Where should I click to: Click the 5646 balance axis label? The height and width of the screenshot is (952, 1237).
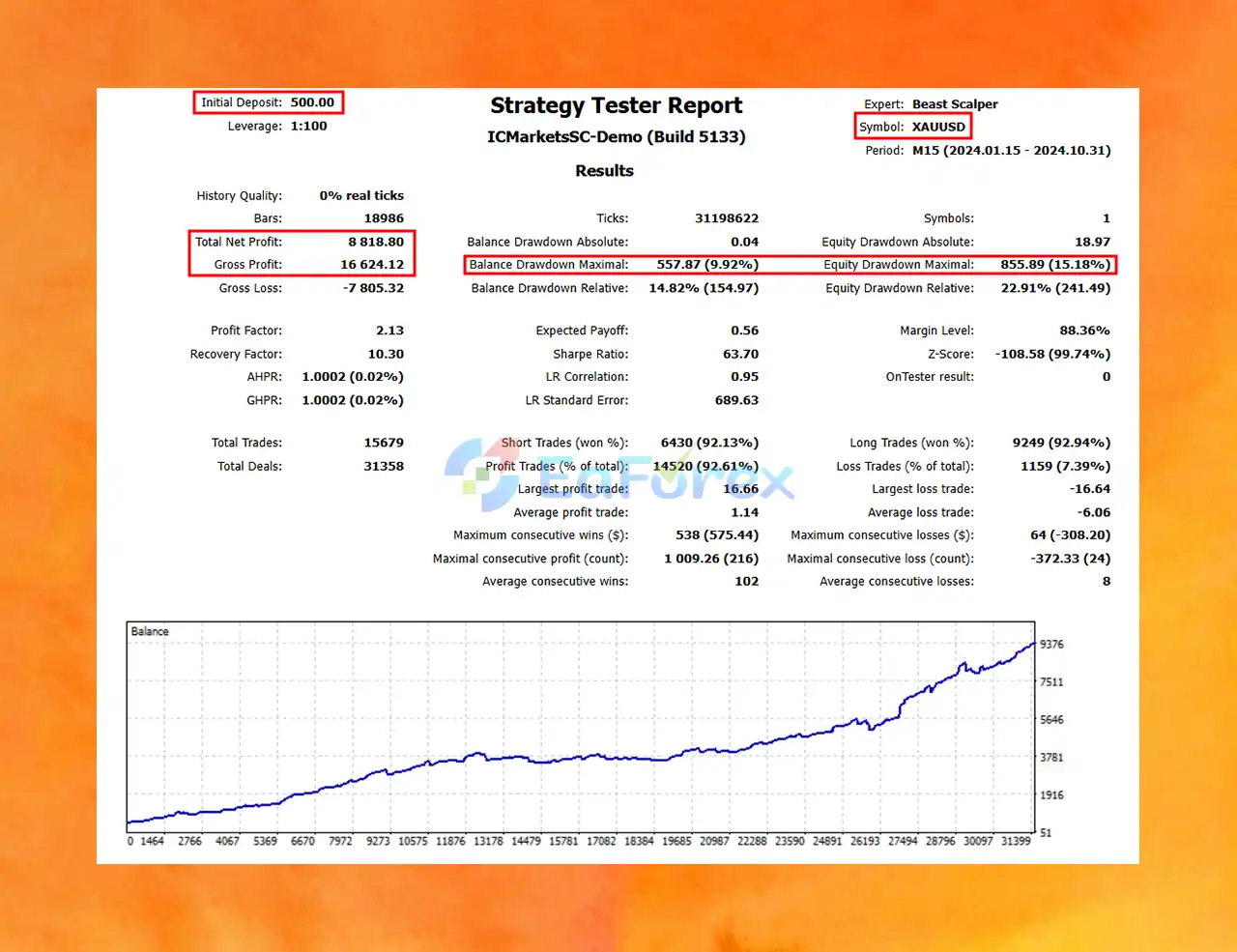[x=1051, y=720]
